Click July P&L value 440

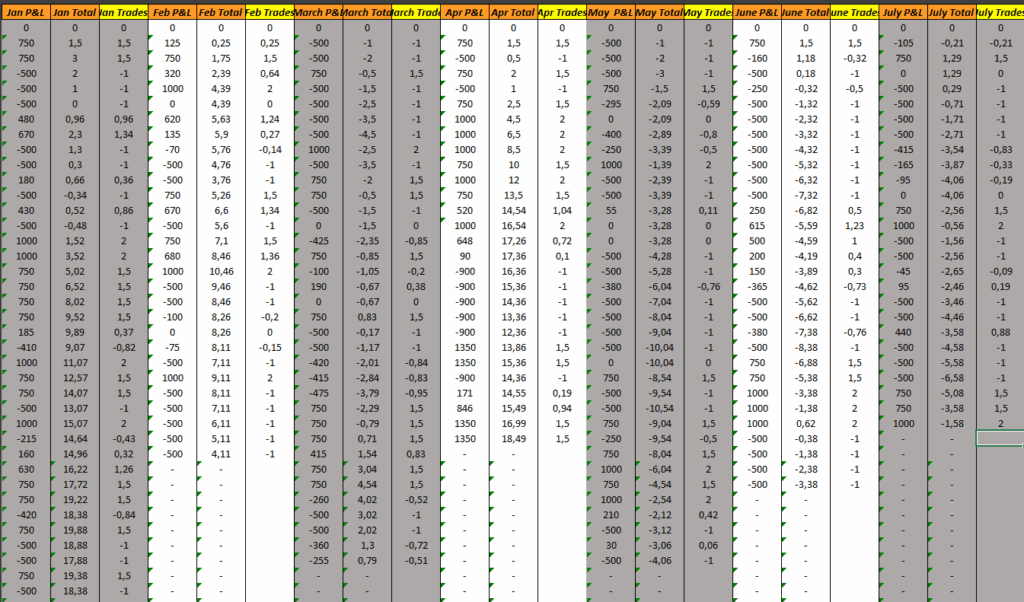coord(903,332)
